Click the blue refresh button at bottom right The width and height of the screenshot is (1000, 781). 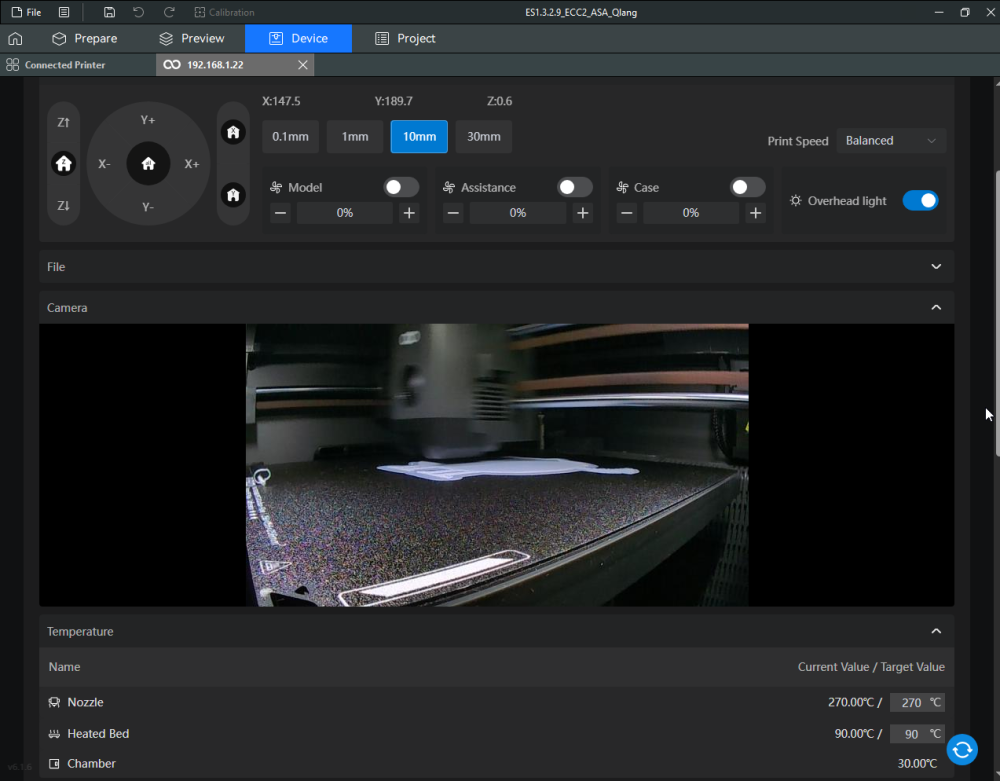[x=962, y=749]
